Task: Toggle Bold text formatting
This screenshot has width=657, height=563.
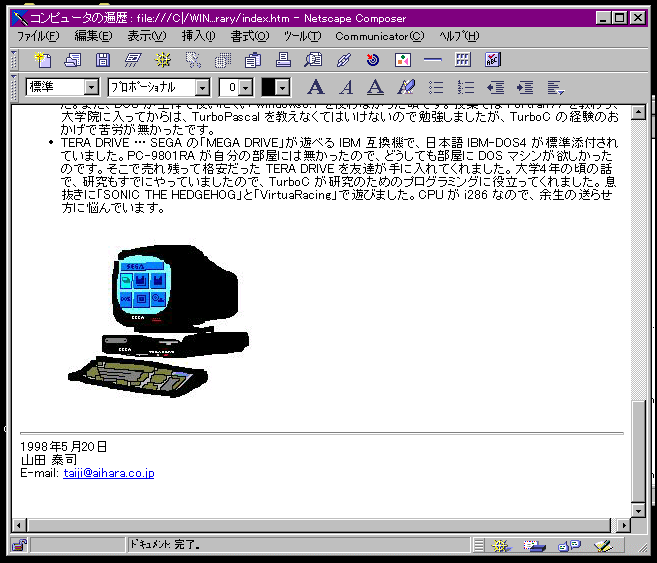Action: [315, 88]
